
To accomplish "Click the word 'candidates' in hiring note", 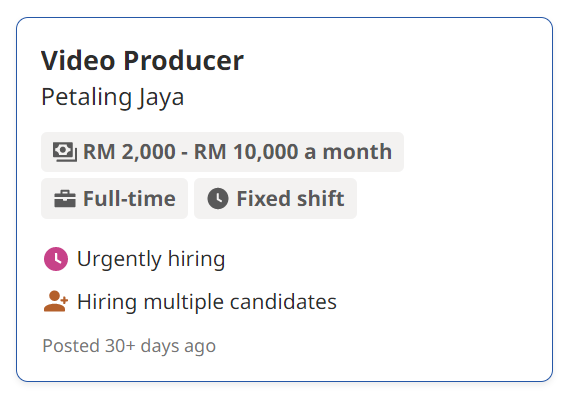I will click(283, 302).
